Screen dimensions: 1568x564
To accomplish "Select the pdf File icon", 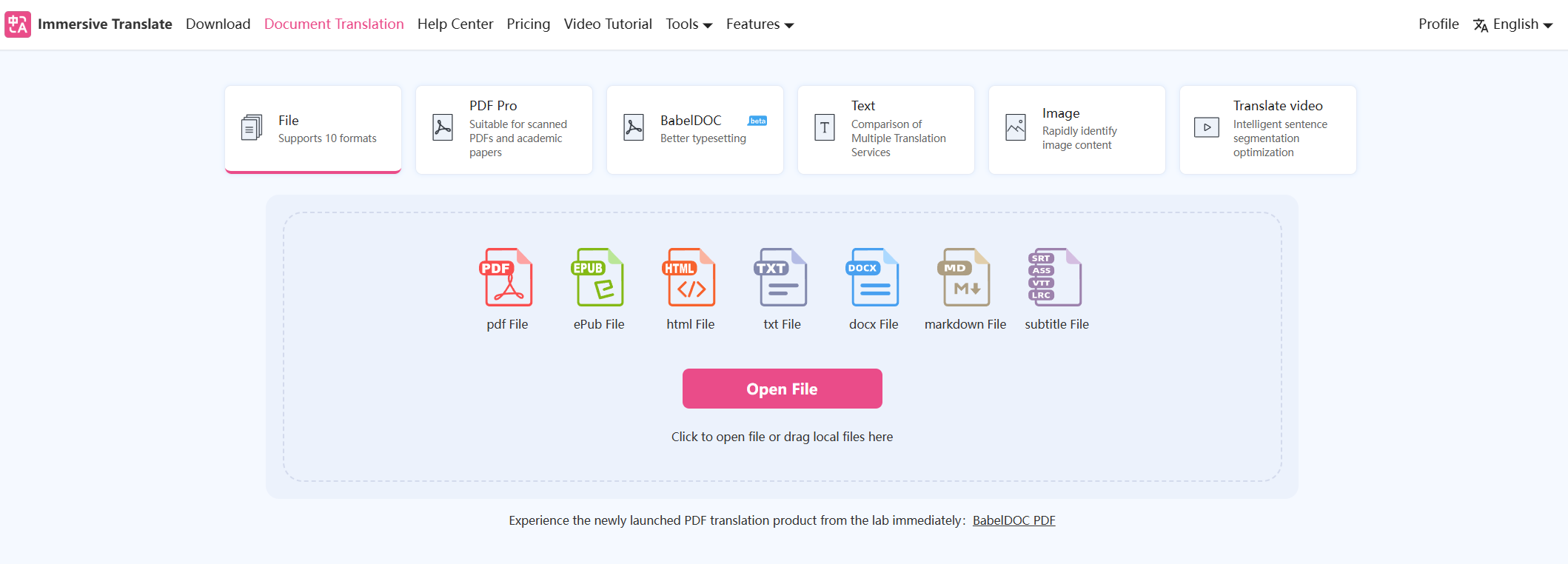I will (507, 278).
